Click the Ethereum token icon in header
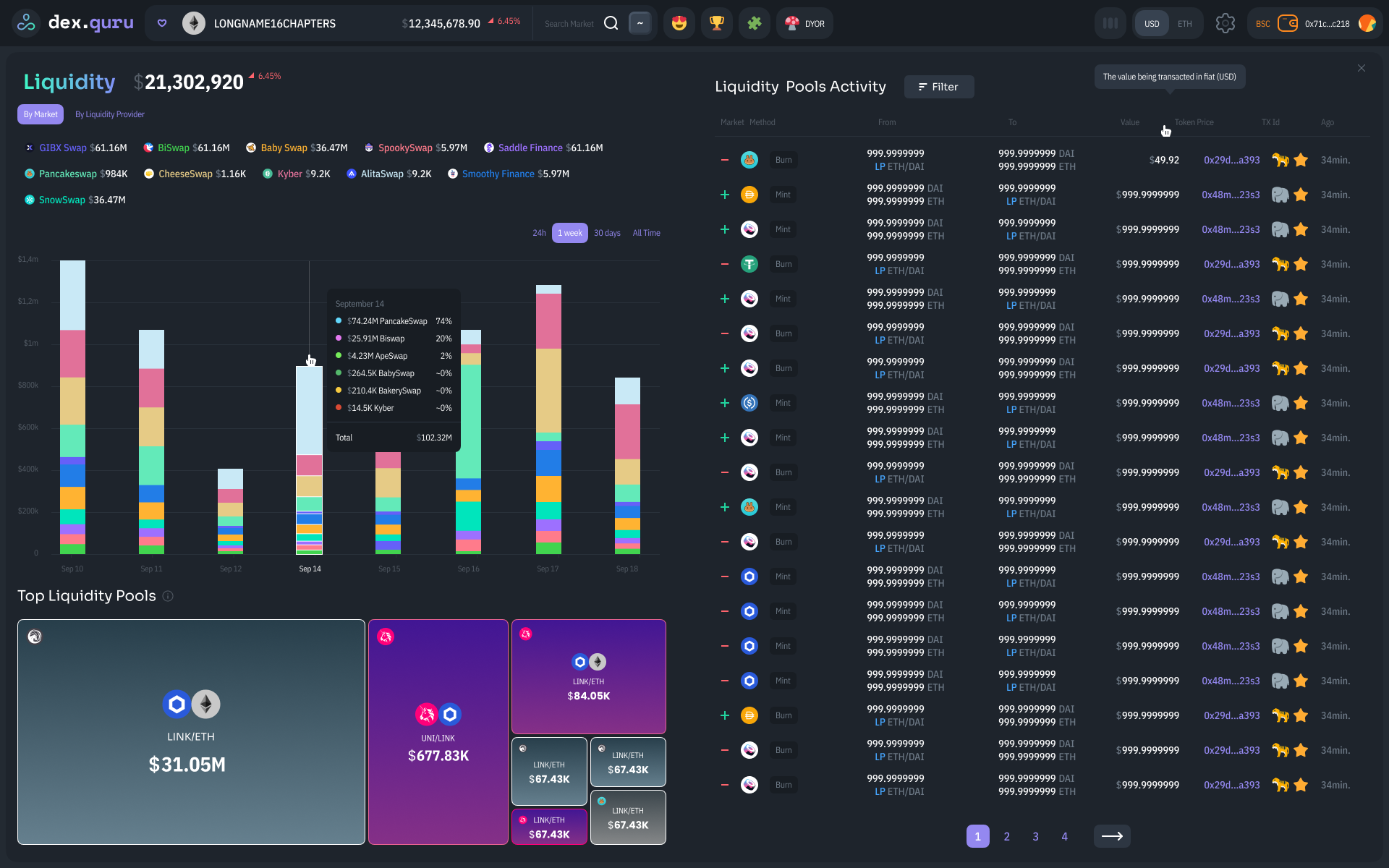 tap(193, 23)
